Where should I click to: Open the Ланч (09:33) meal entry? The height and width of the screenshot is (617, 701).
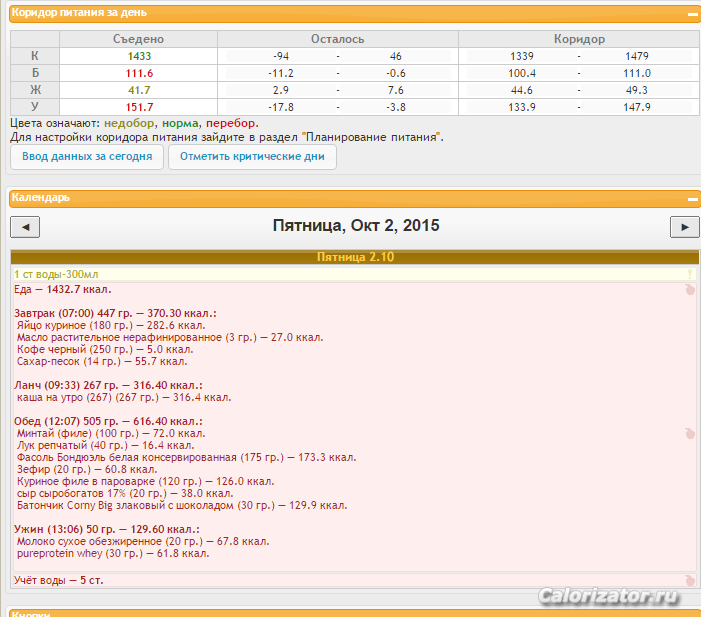point(108,385)
